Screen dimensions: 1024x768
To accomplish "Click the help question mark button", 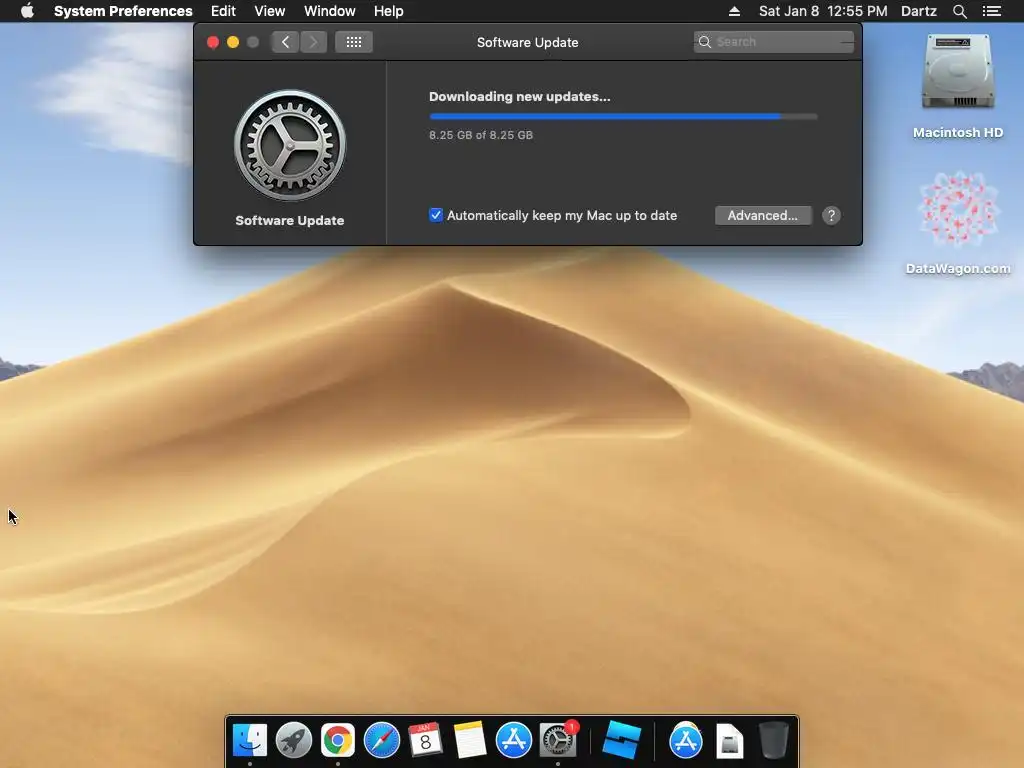I will pos(831,216).
